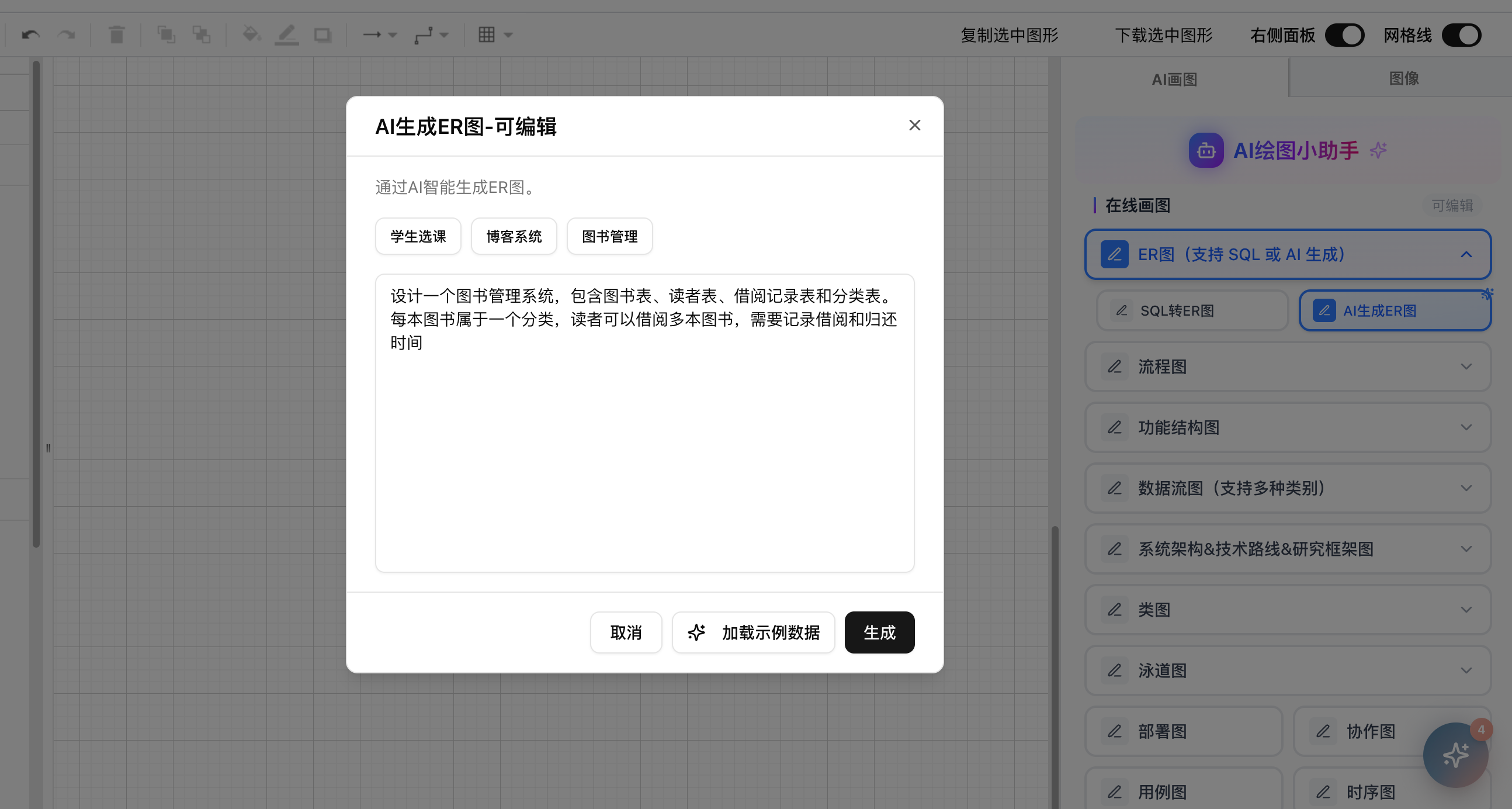Click the bring to front icon

click(166, 35)
